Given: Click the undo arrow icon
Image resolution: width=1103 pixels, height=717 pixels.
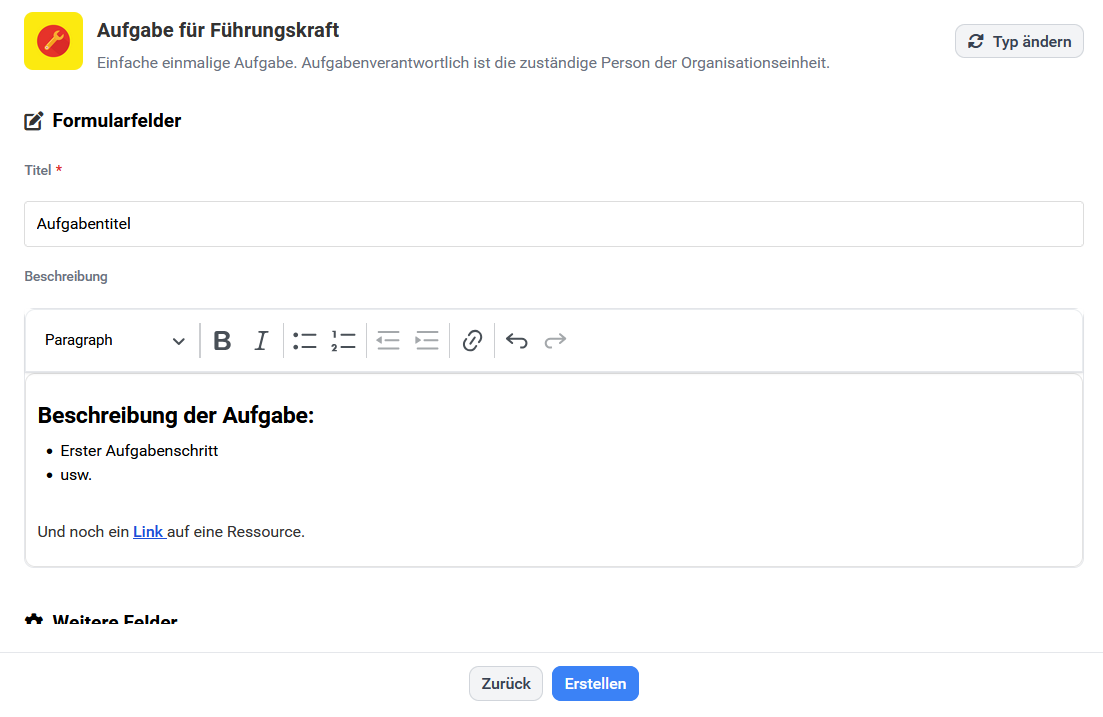Looking at the screenshot, I should point(516,340).
